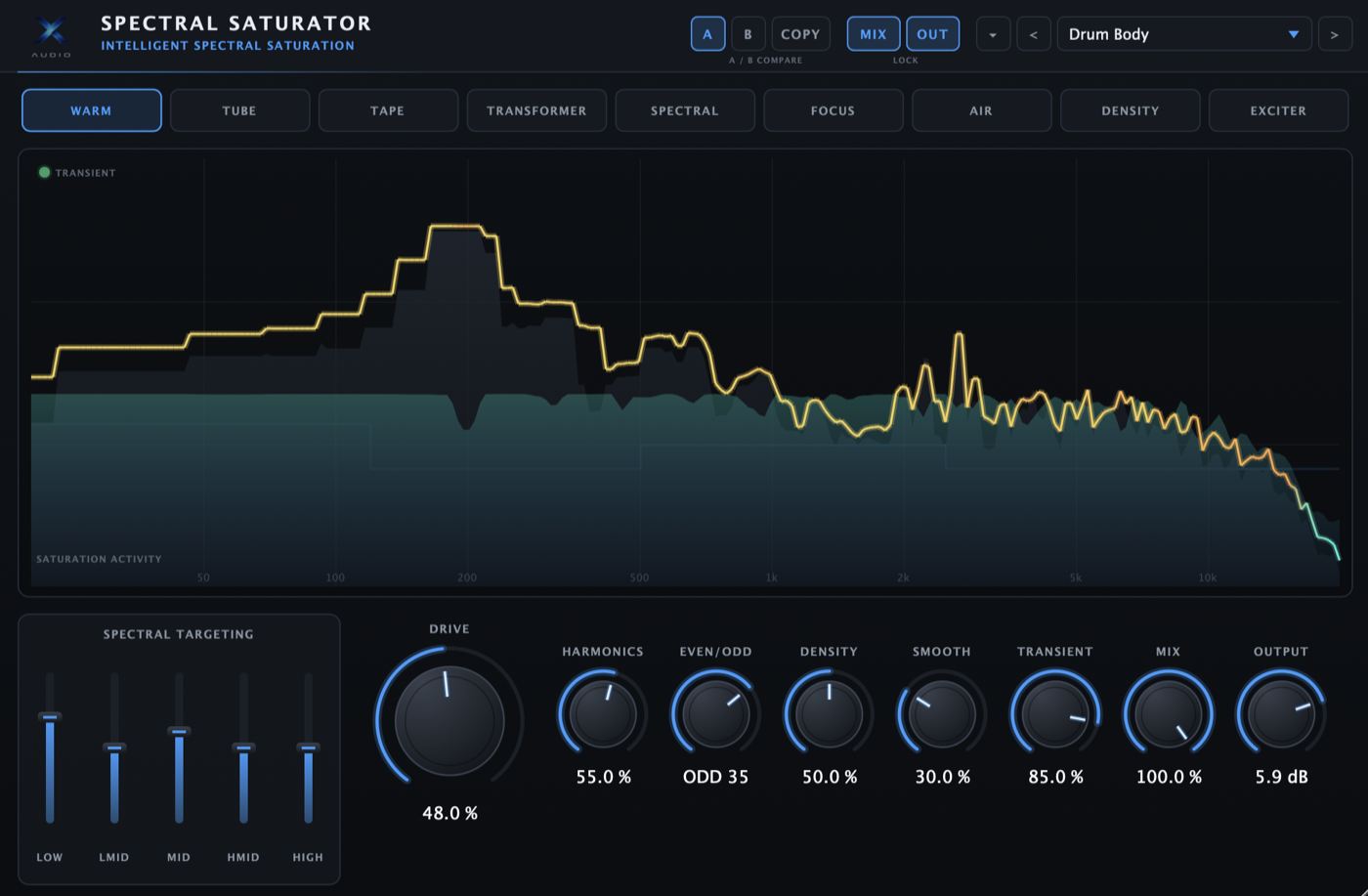The image size is (1368, 896).
Task: Click the EVEN/ODD knob
Action: 716,714
